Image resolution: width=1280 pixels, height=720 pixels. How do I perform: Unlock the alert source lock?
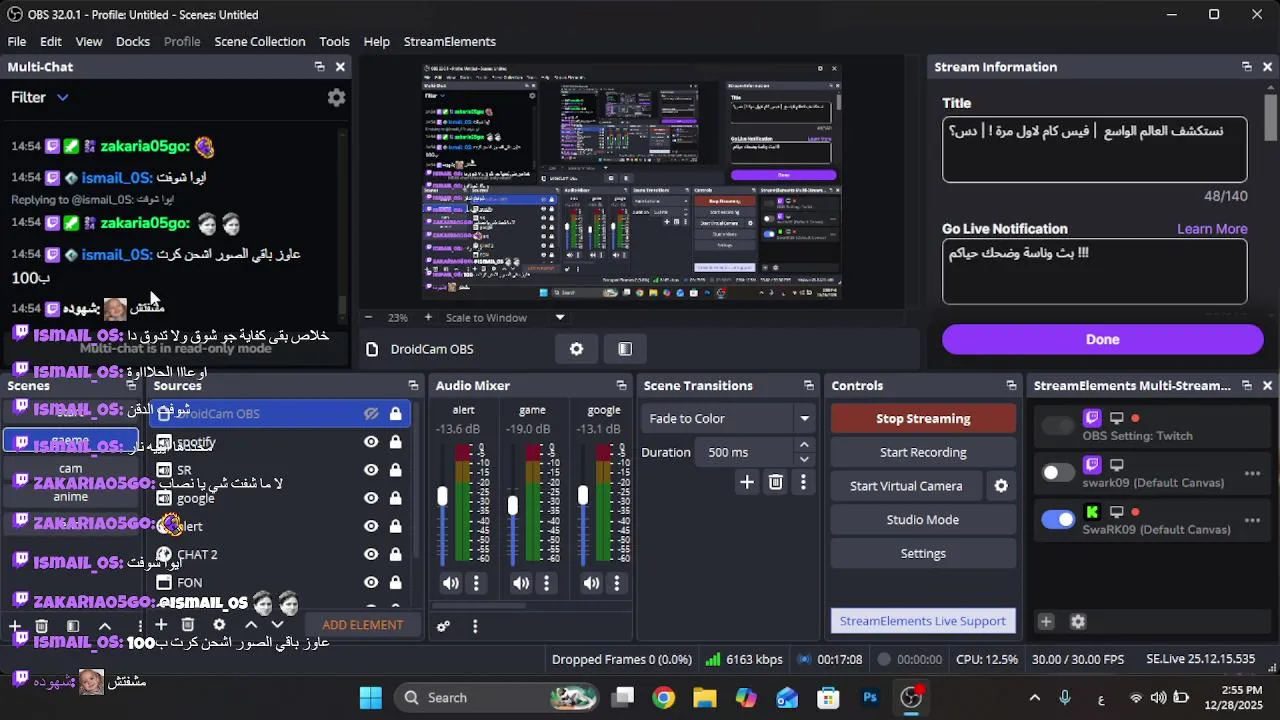[395, 526]
